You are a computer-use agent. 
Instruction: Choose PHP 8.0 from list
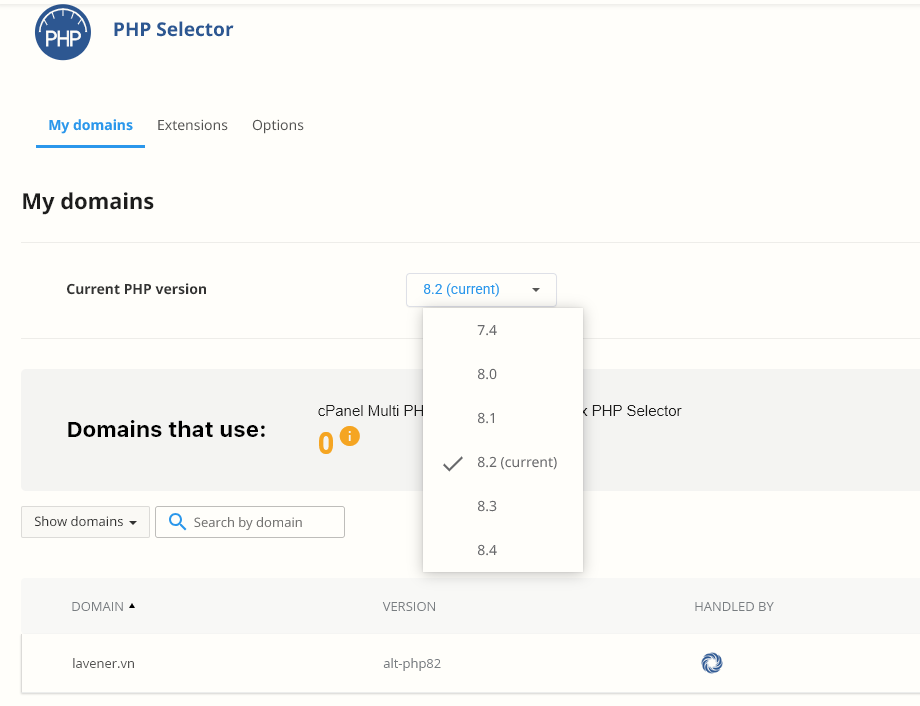[487, 374]
